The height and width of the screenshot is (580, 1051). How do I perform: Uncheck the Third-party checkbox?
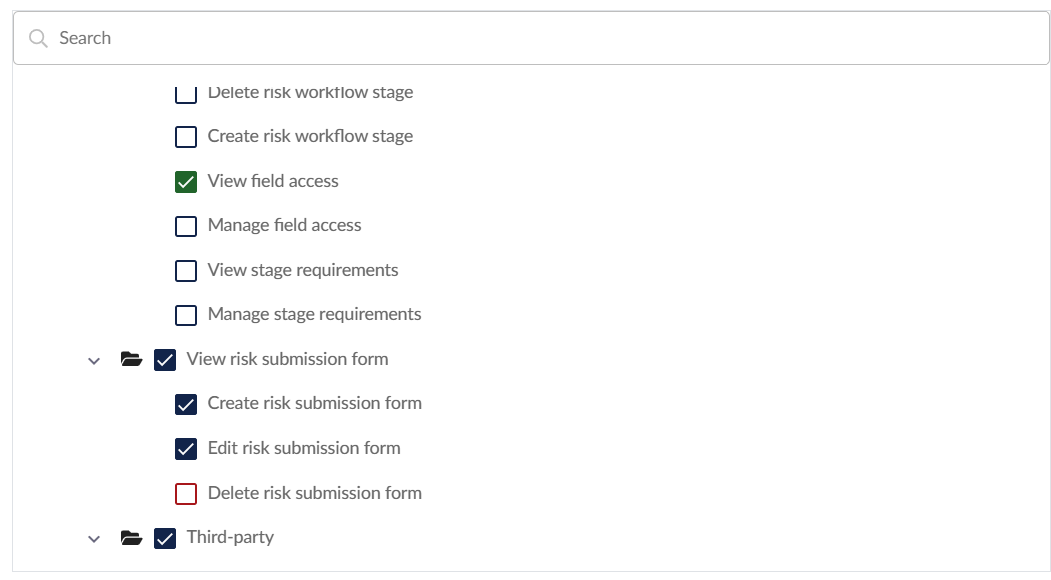point(165,538)
